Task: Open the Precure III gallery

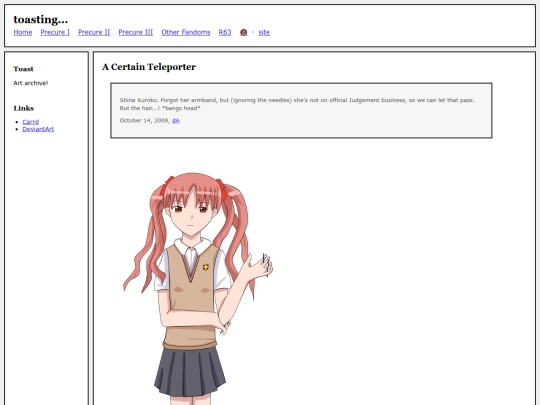Action: [x=136, y=32]
